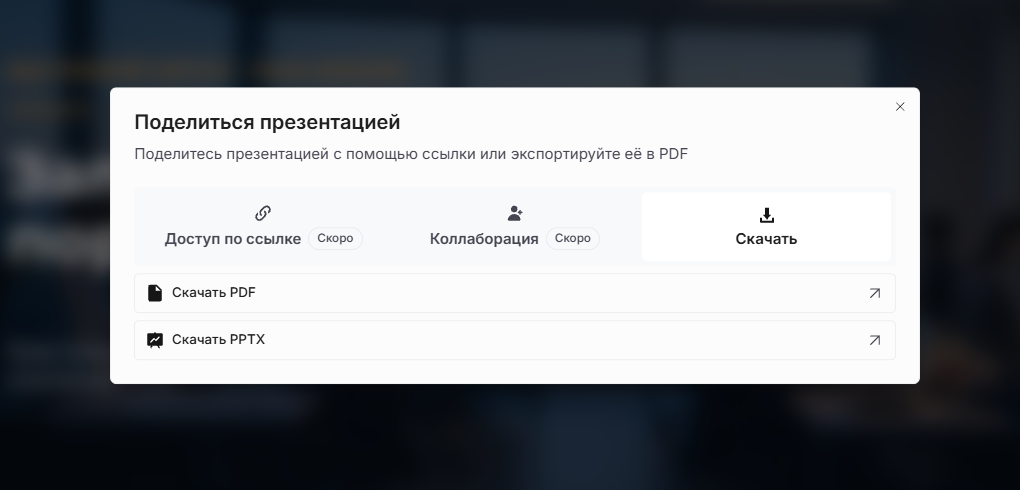Click the add-person collaboration icon
1020x490 pixels.
[x=515, y=213]
